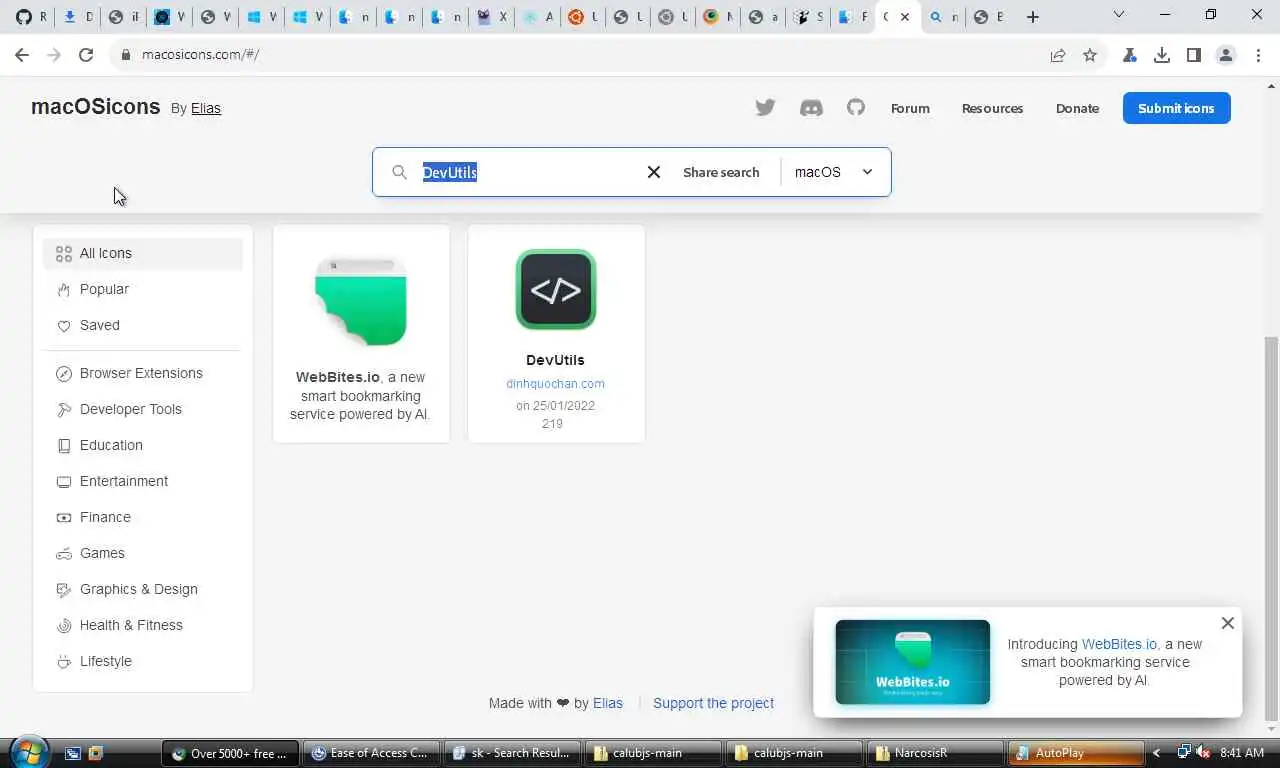1280x768 pixels.
Task: Open the Chrome extensions flask icon
Action: pyautogui.click(x=1130, y=55)
